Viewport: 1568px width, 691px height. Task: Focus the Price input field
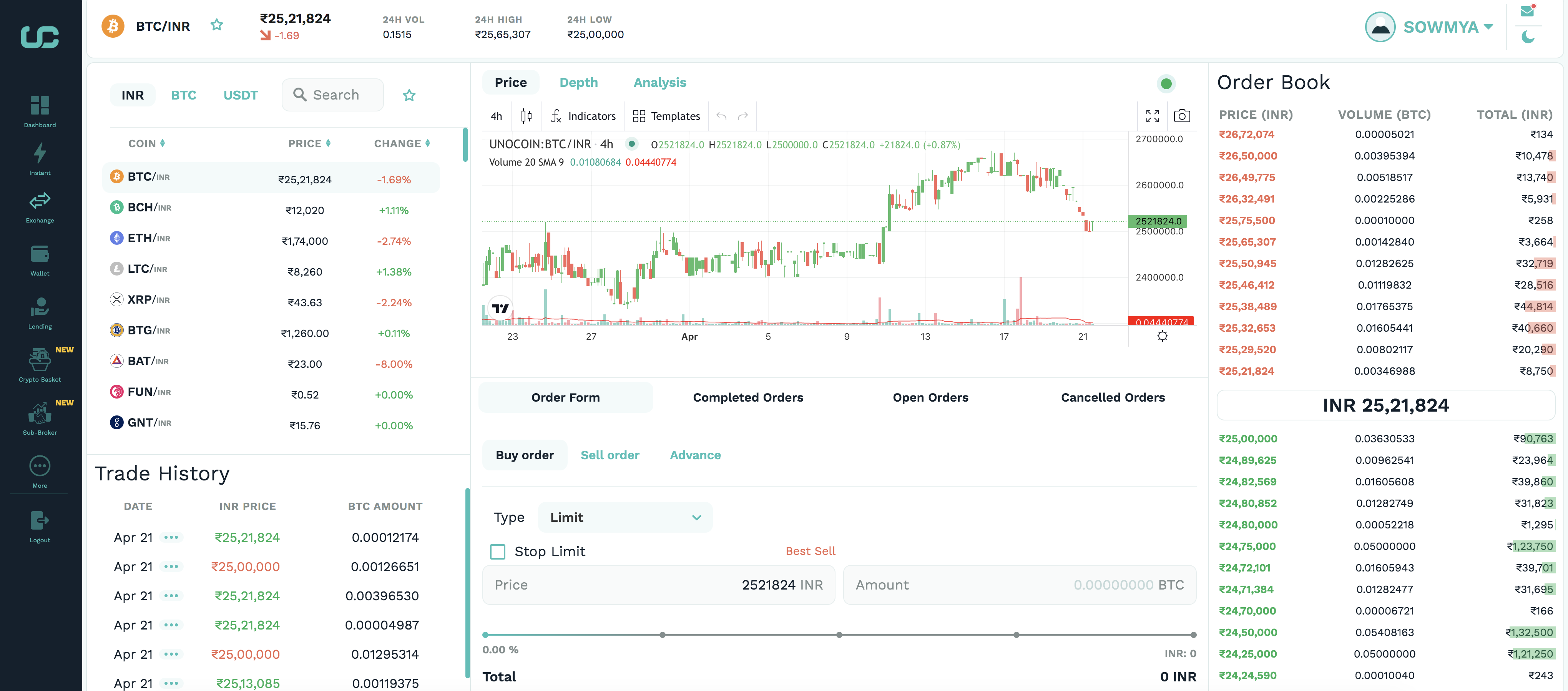pyautogui.click(x=659, y=585)
